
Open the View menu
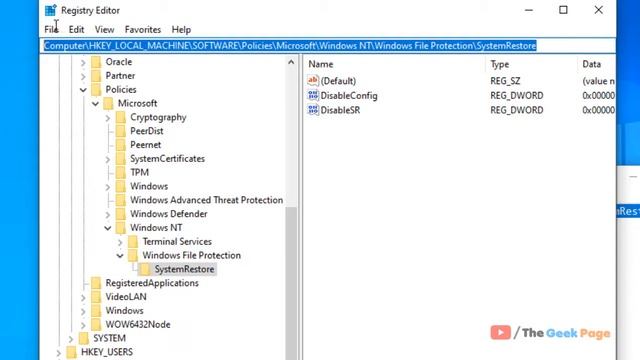(104, 29)
